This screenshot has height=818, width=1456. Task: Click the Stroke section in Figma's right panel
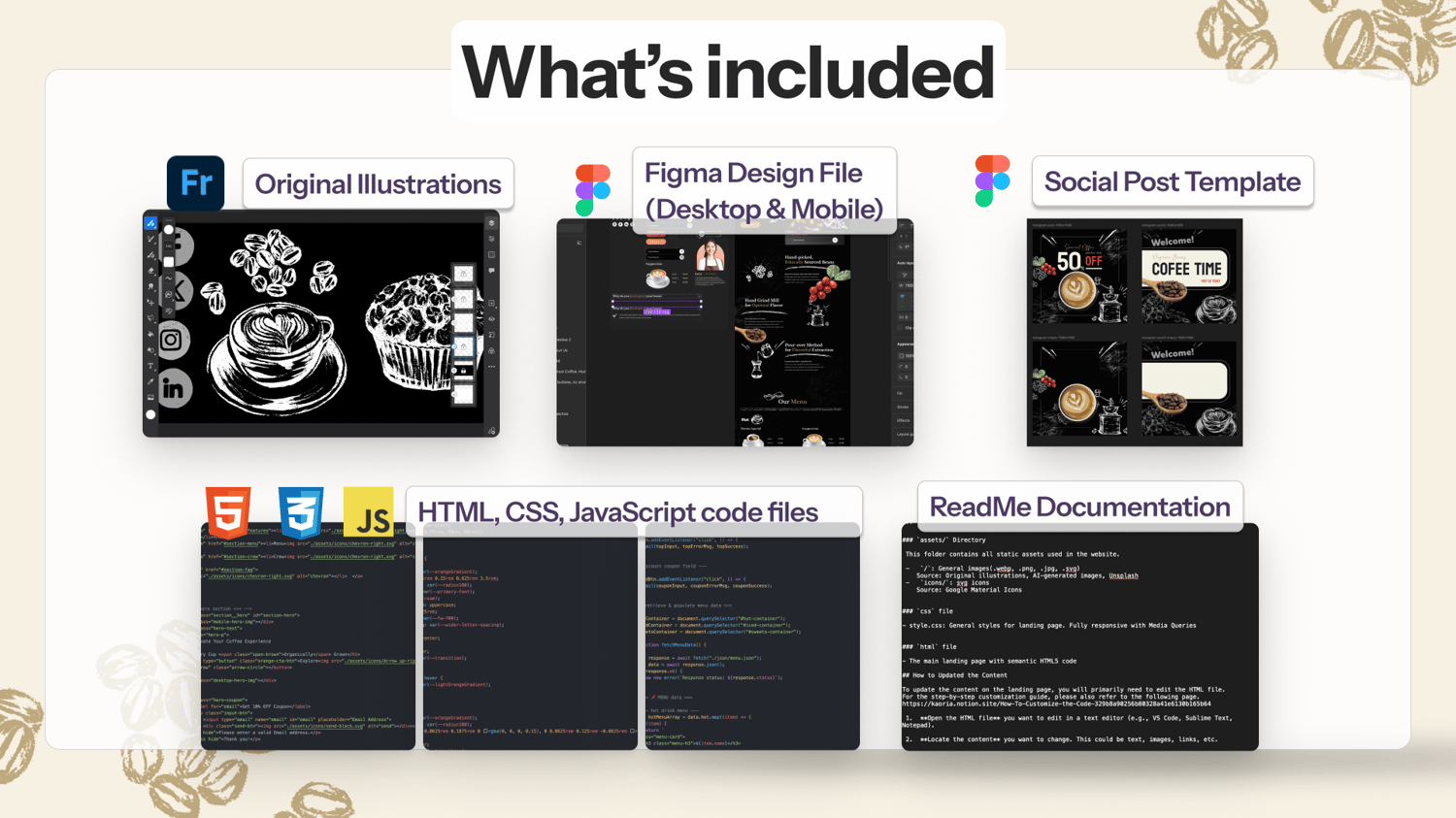[x=903, y=407]
